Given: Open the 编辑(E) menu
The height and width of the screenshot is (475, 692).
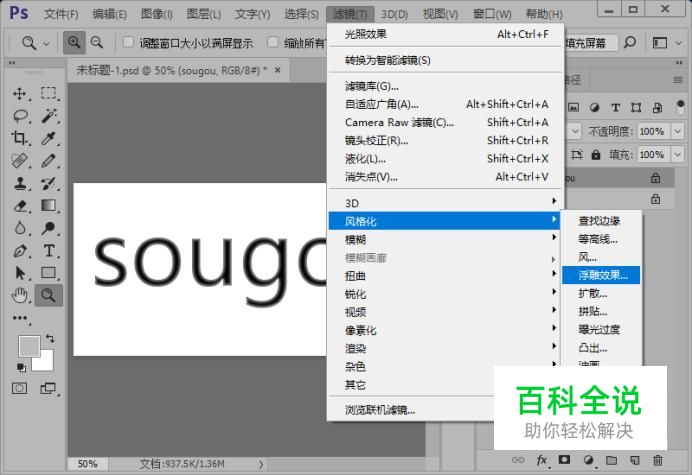Looking at the screenshot, I should [109, 14].
